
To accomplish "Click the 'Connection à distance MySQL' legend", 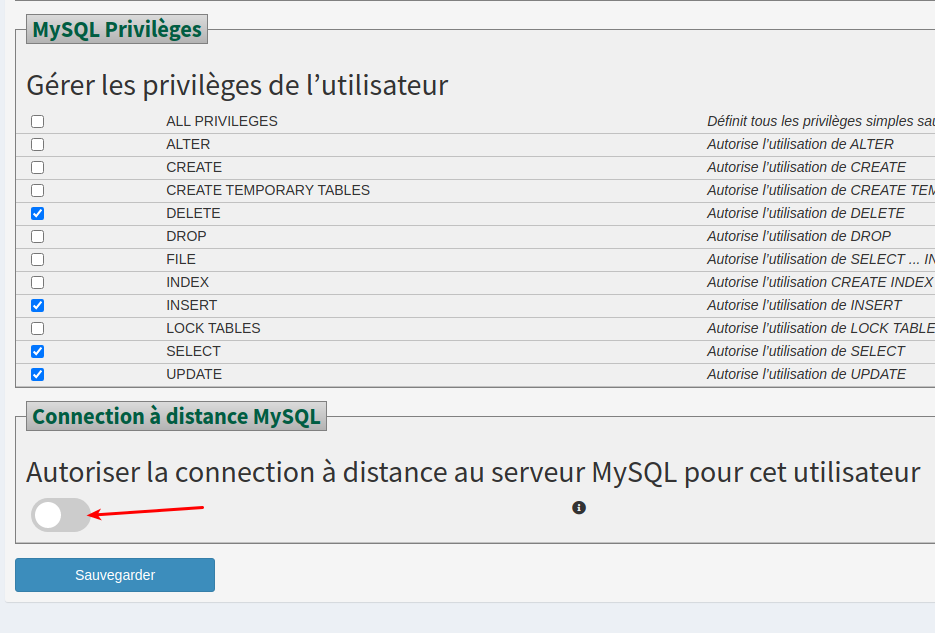I will pyautogui.click(x=177, y=416).
